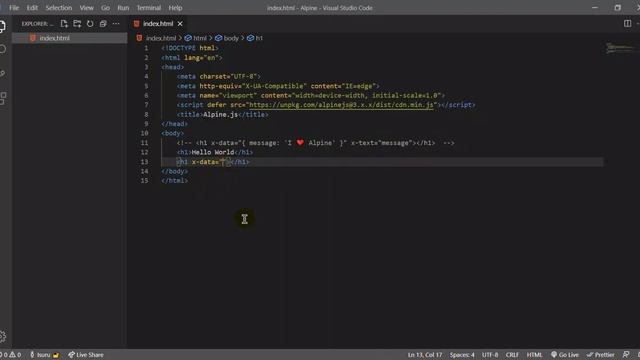Click the EXPLORER panel header title
The height and width of the screenshot is (360, 640).
coord(37,24)
